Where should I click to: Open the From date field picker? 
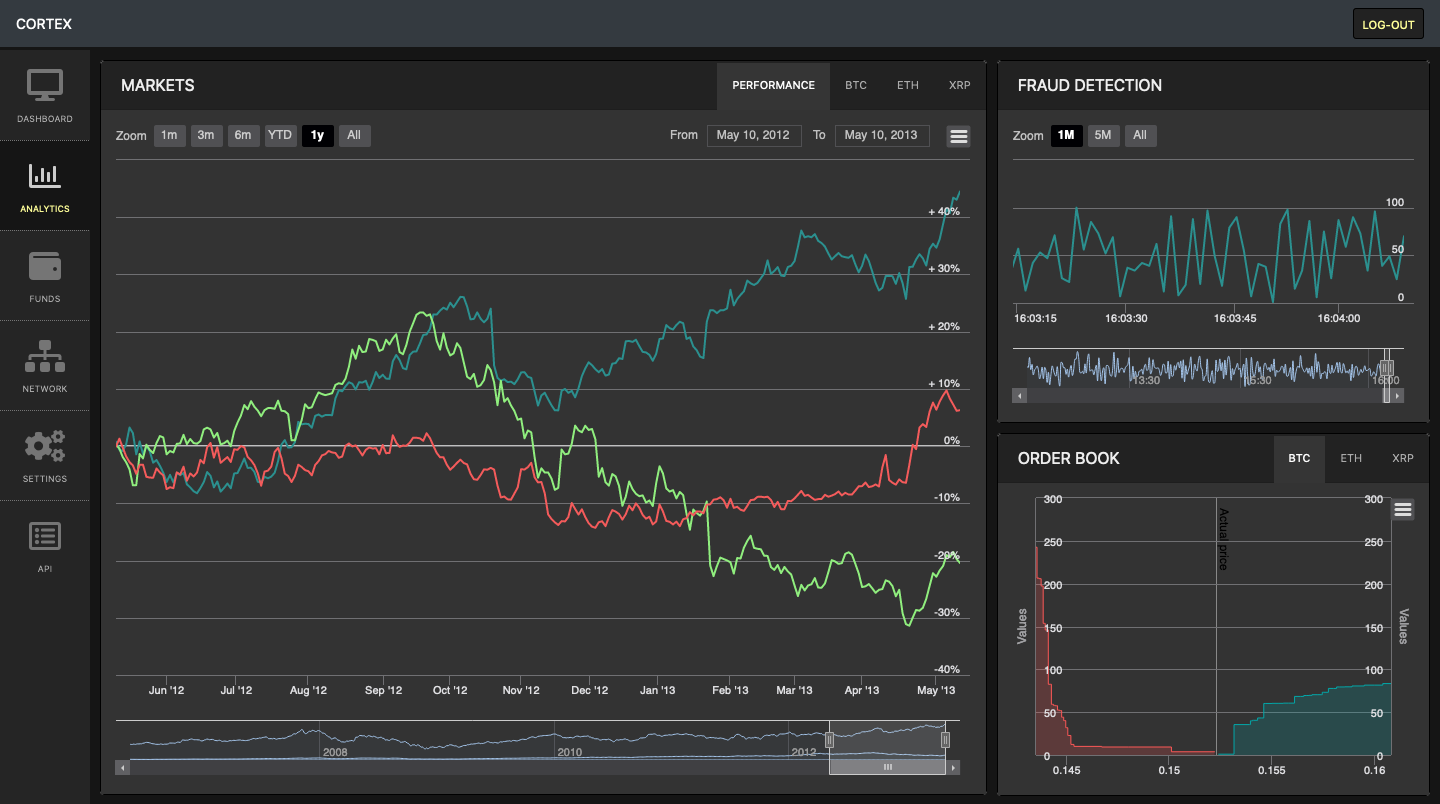point(753,135)
